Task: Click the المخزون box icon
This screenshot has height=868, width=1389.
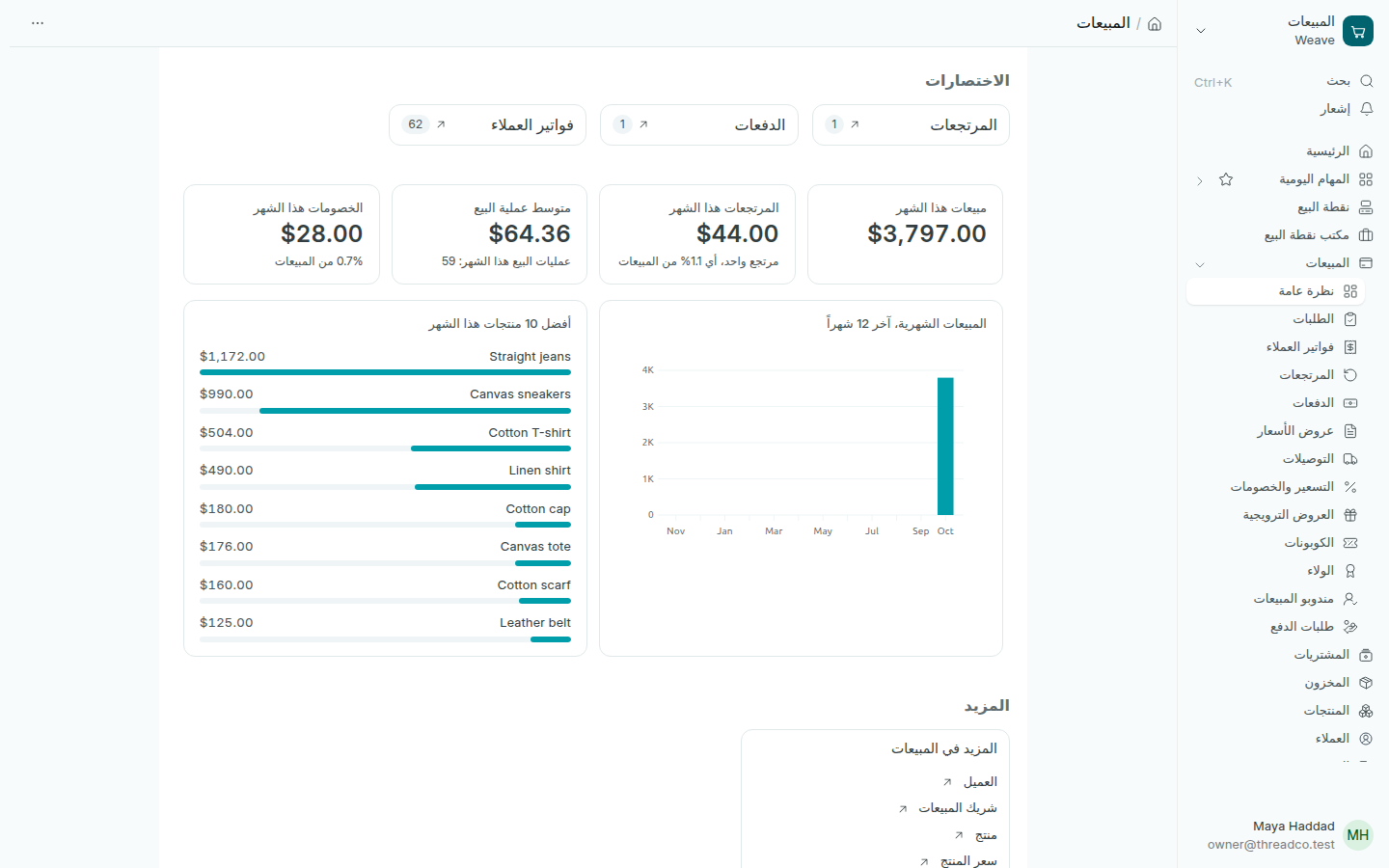Action: [x=1366, y=683]
